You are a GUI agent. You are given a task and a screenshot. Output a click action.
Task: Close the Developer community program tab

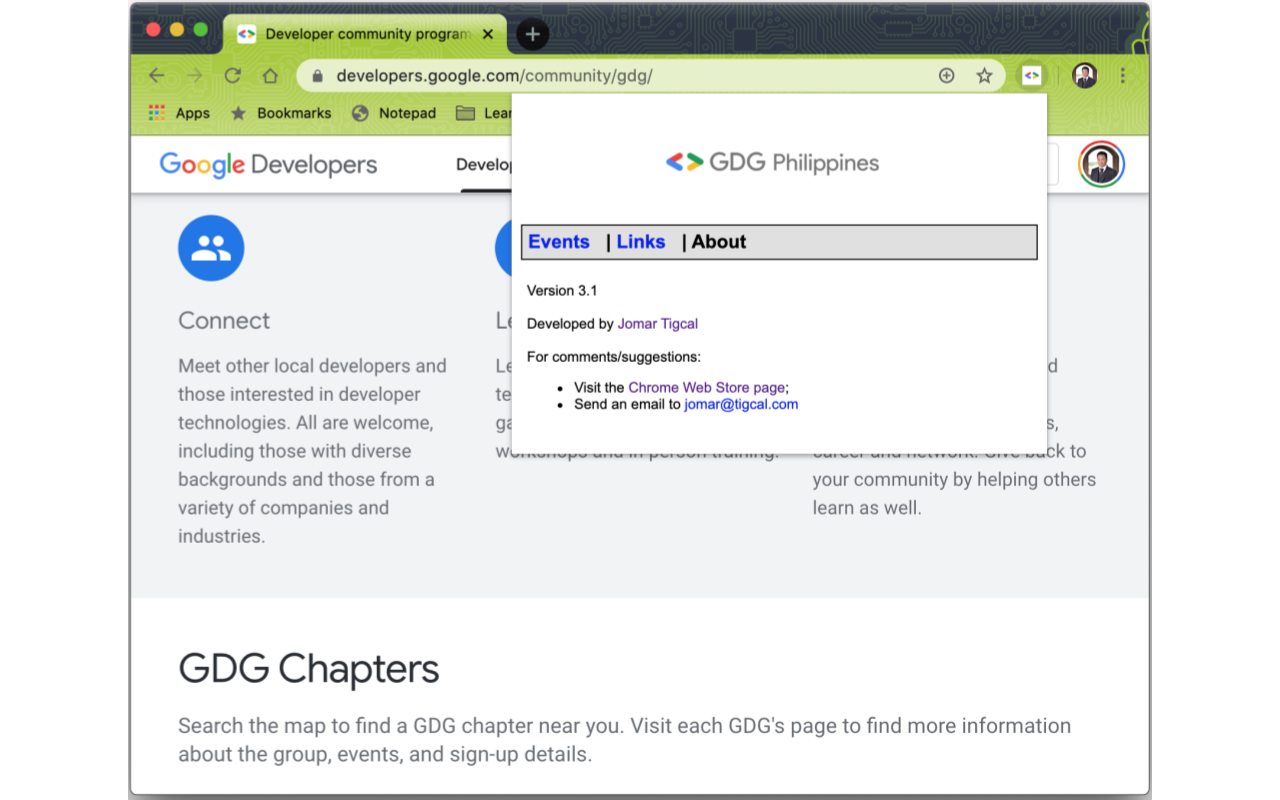tap(488, 34)
